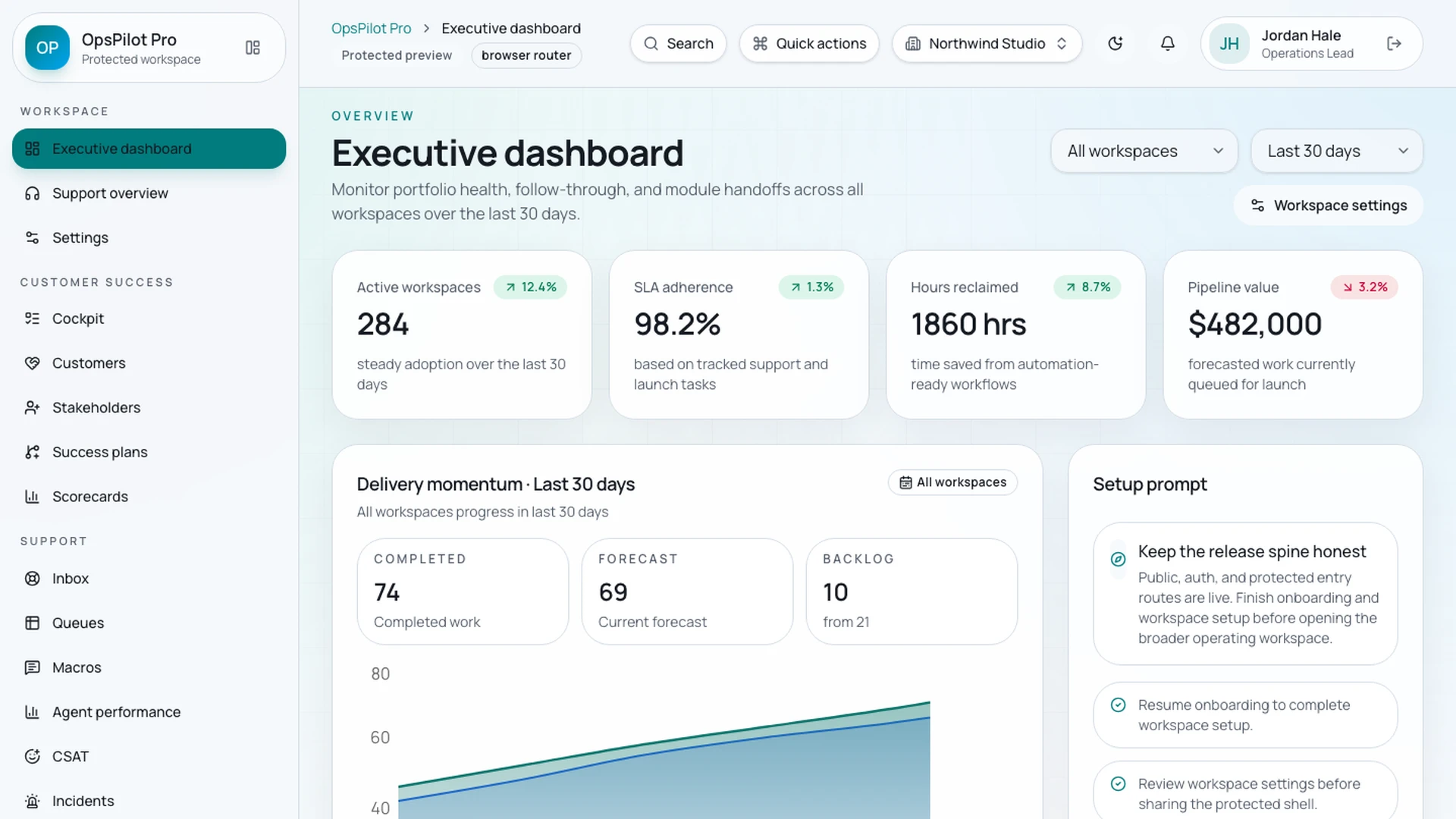
Task: Click the command icon in Quick actions
Action: pyautogui.click(x=760, y=43)
